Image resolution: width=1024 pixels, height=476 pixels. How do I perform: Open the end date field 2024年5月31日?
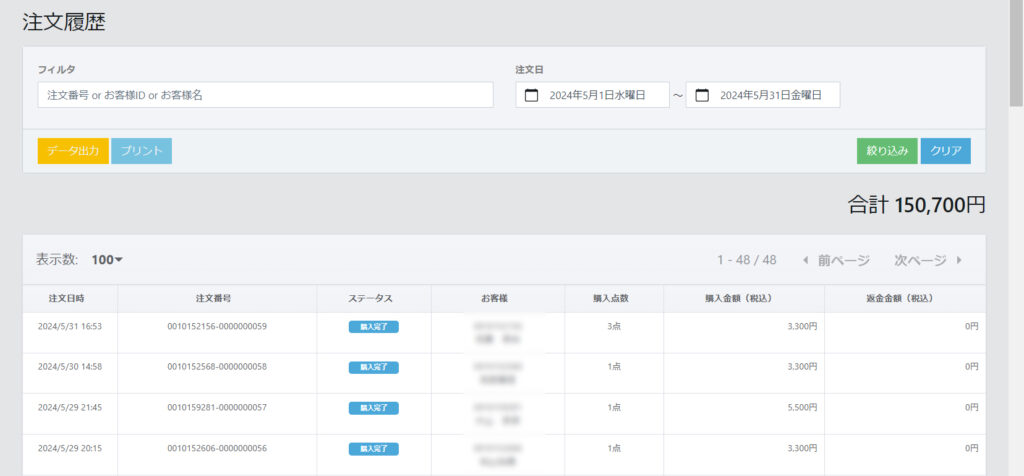770,95
